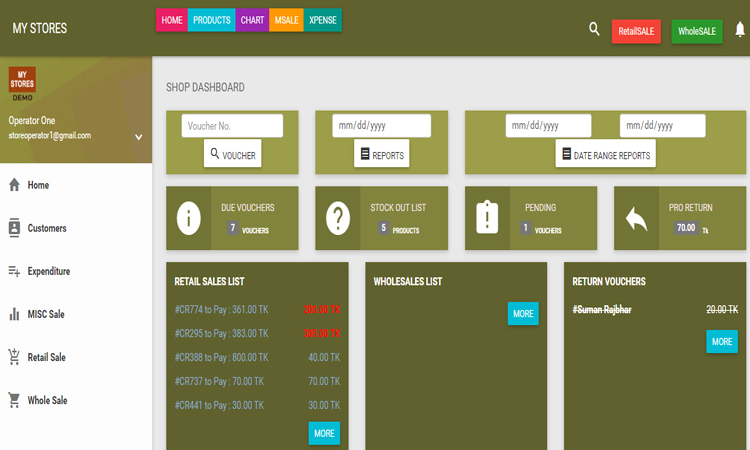
Task: Click the search magnifier icon in header
Action: pyautogui.click(x=594, y=30)
